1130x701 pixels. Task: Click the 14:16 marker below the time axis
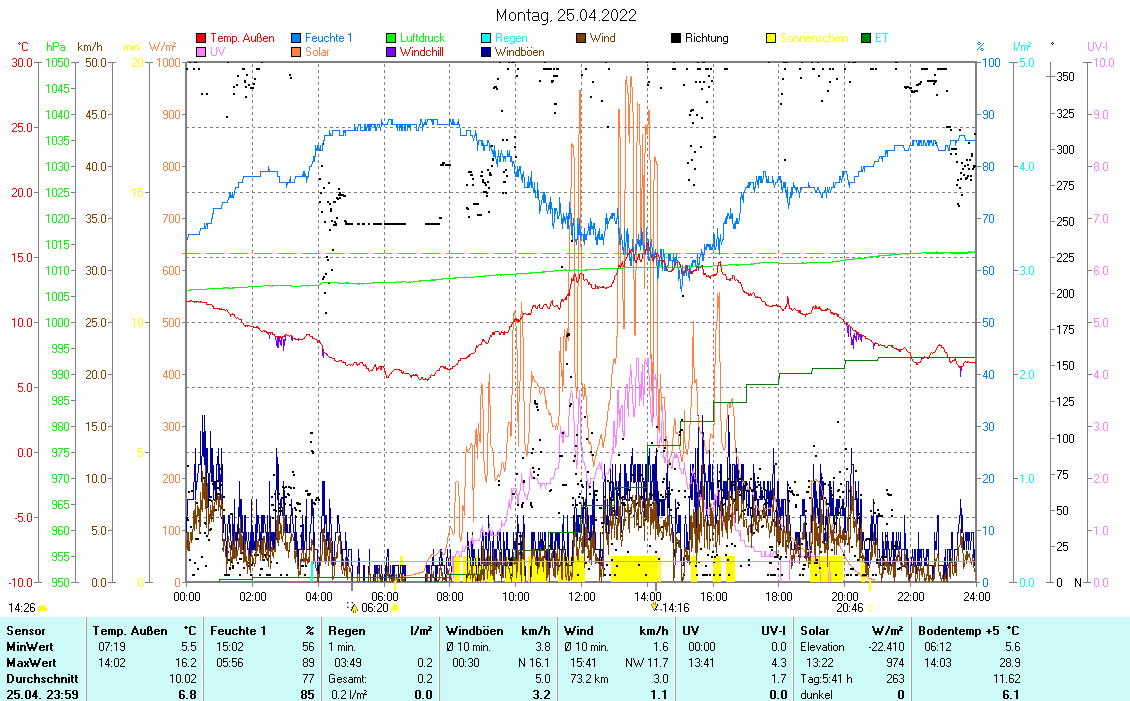pos(671,607)
